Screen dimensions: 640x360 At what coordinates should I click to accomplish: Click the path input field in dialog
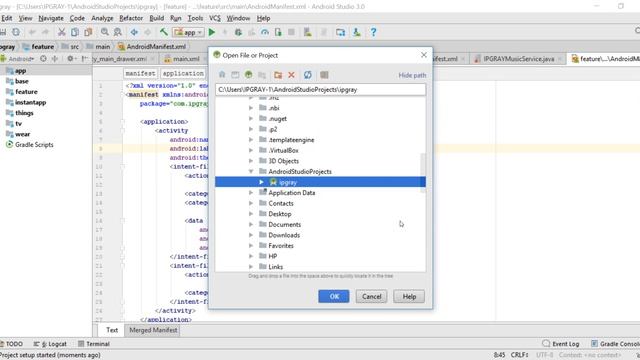tap(320, 89)
